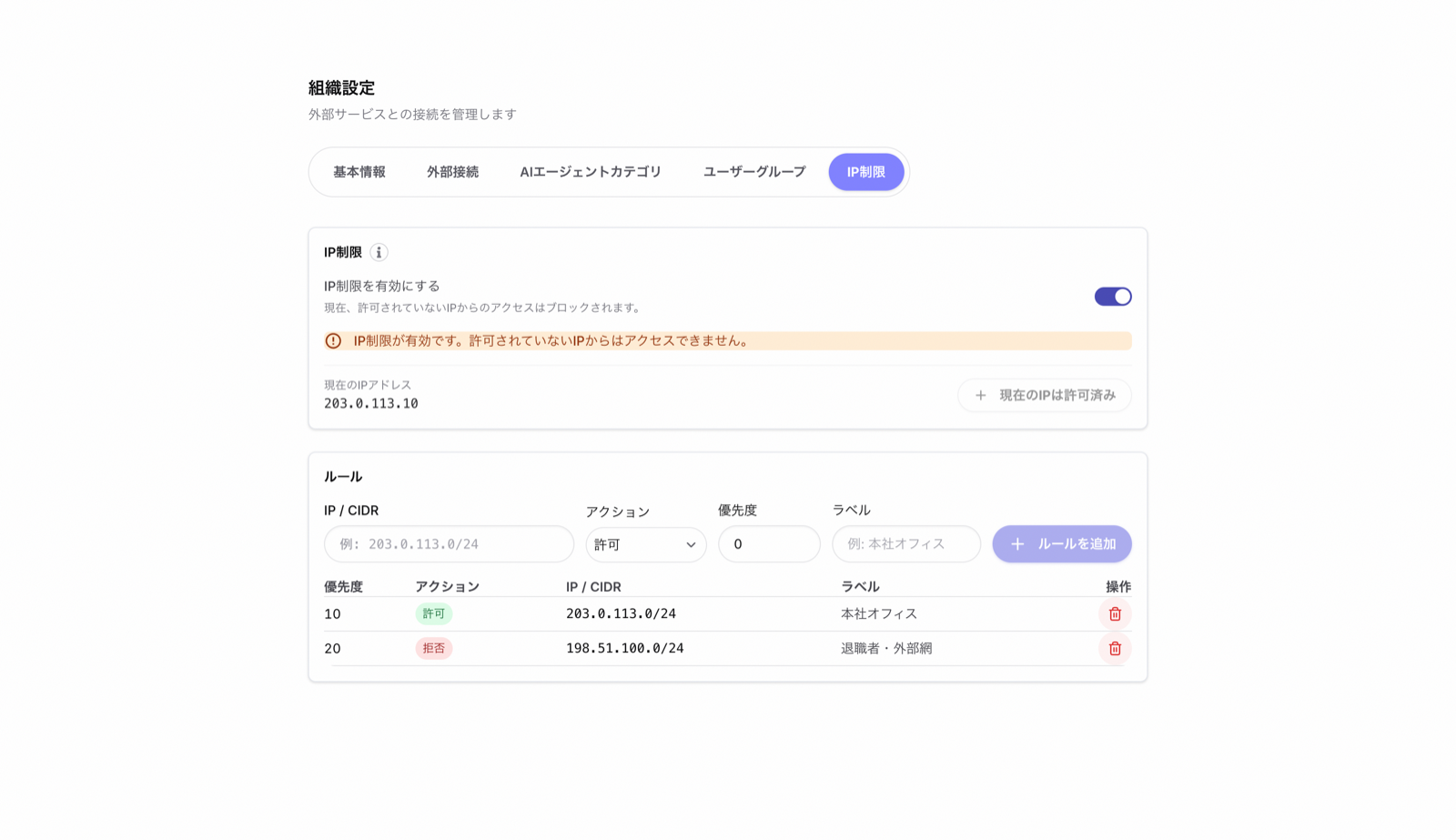Click the IP制限が有効です warning message text
This screenshot has width=1456, height=840.
pyautogui.click(x=552, y=340)
